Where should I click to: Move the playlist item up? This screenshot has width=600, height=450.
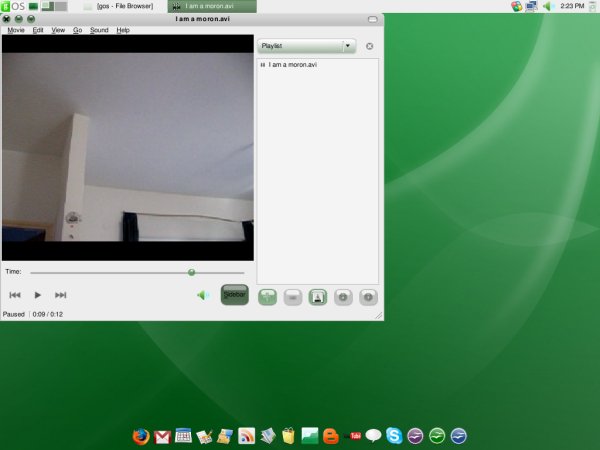pos(343,297)
